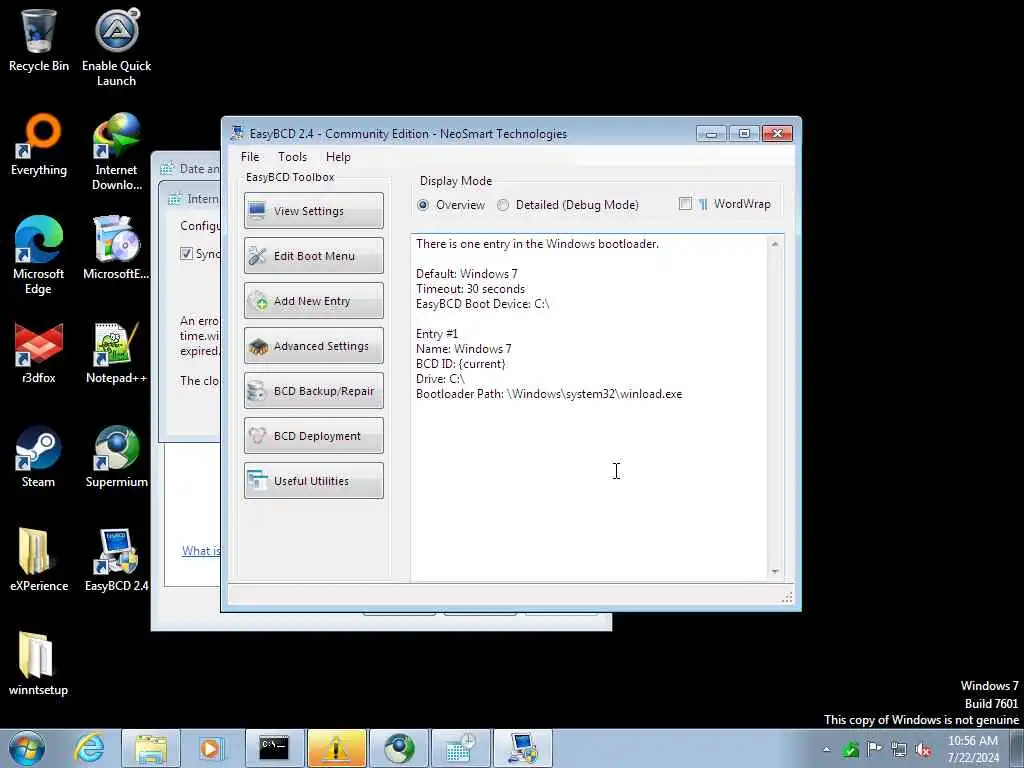
Task: Click EasyBCD title bar app icon
Action: pyautogui.click(x=236, y=133)
